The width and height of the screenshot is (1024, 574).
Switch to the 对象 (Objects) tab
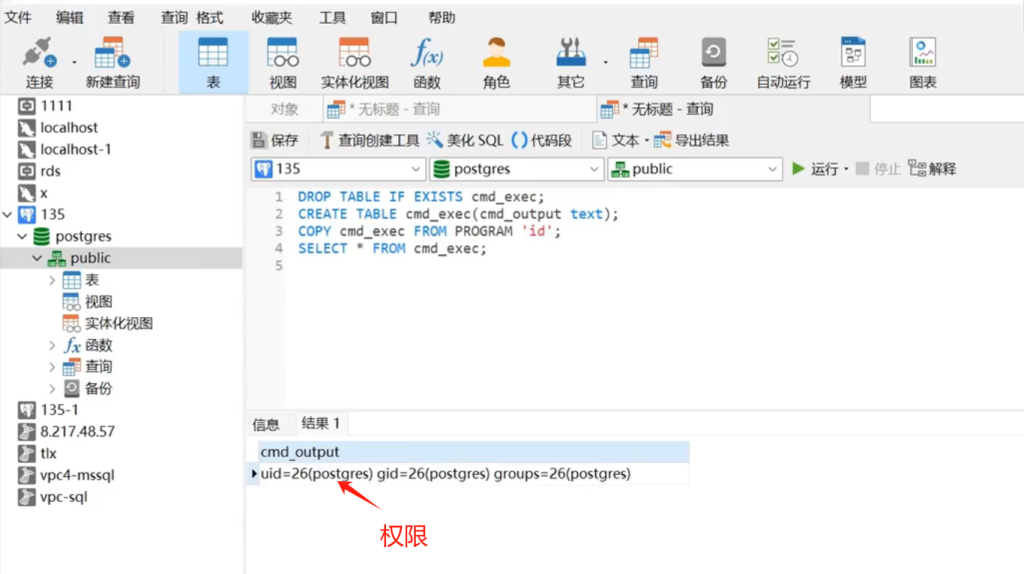[284, 109]
